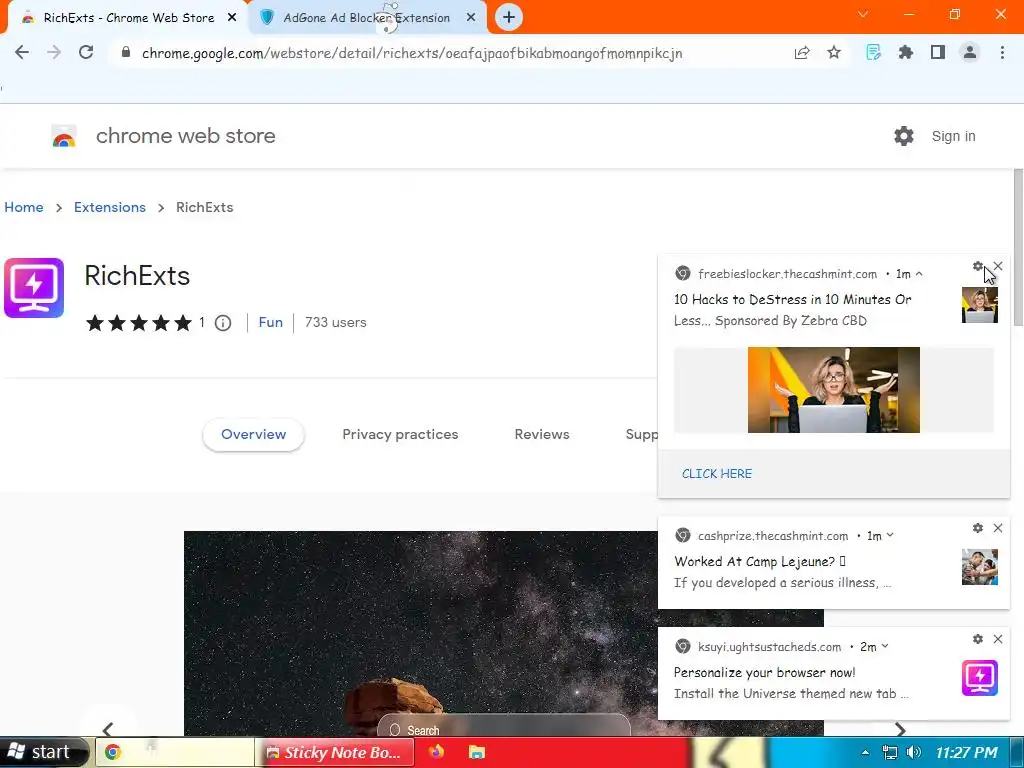This screenshot has height=768, width=1024.
Task: Expand the cashprize notification chevron
Action: tap(889, 536)
